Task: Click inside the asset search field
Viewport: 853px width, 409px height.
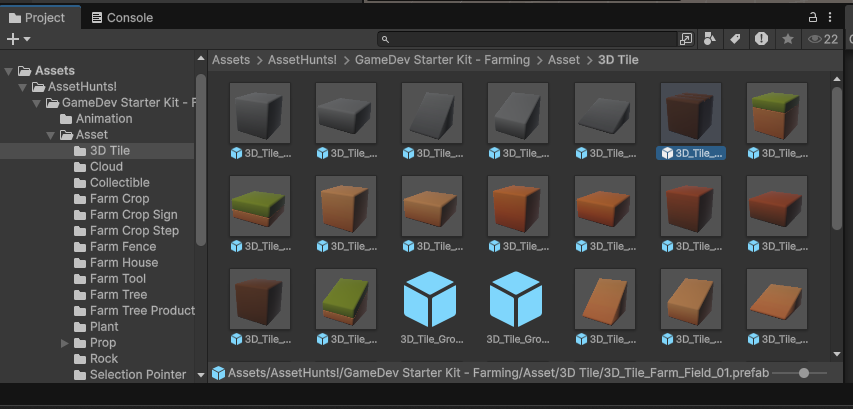Action: click(x=530, y=39)
